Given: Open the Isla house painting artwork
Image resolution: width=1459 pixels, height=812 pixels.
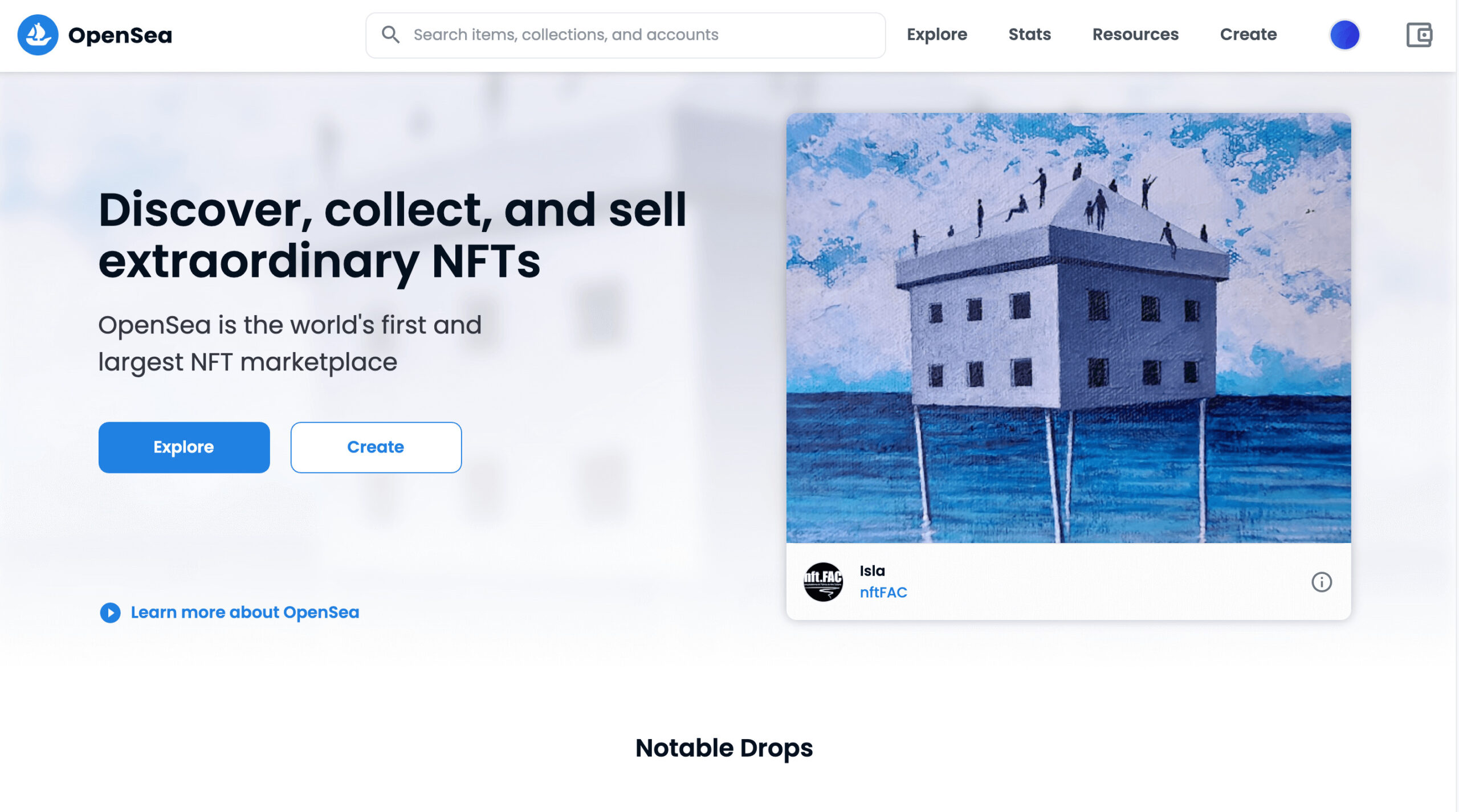Looking at the screenshot, I should [x=1068, y=328].
